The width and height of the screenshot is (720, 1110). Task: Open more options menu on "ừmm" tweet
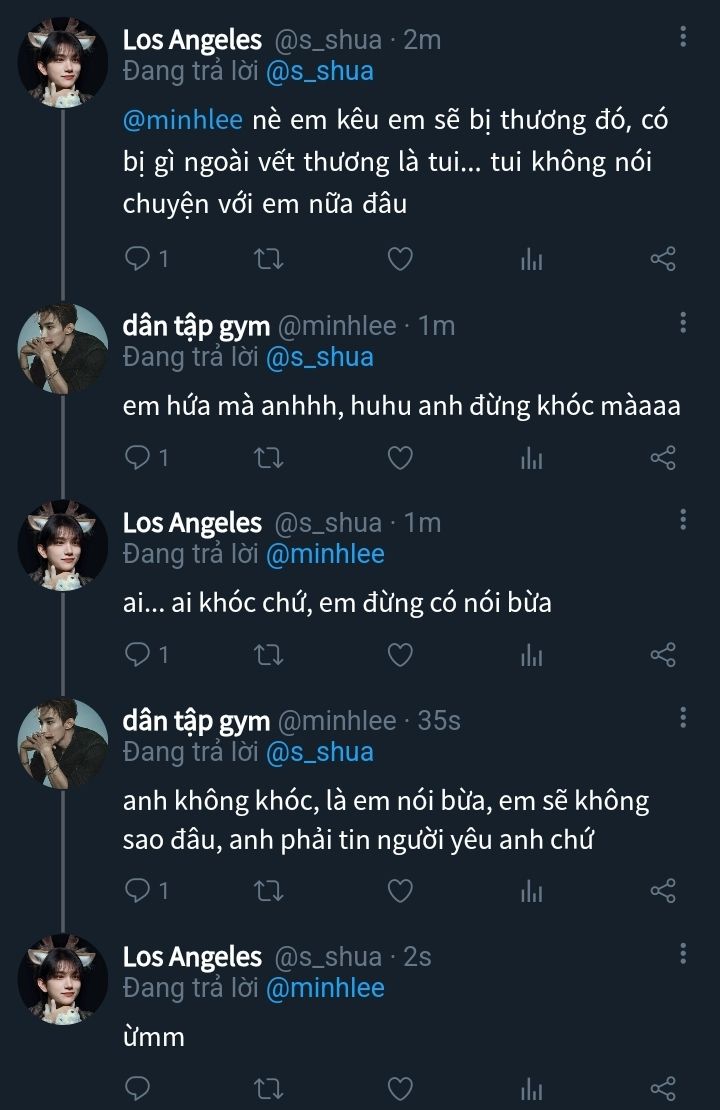tap(683, 953)
